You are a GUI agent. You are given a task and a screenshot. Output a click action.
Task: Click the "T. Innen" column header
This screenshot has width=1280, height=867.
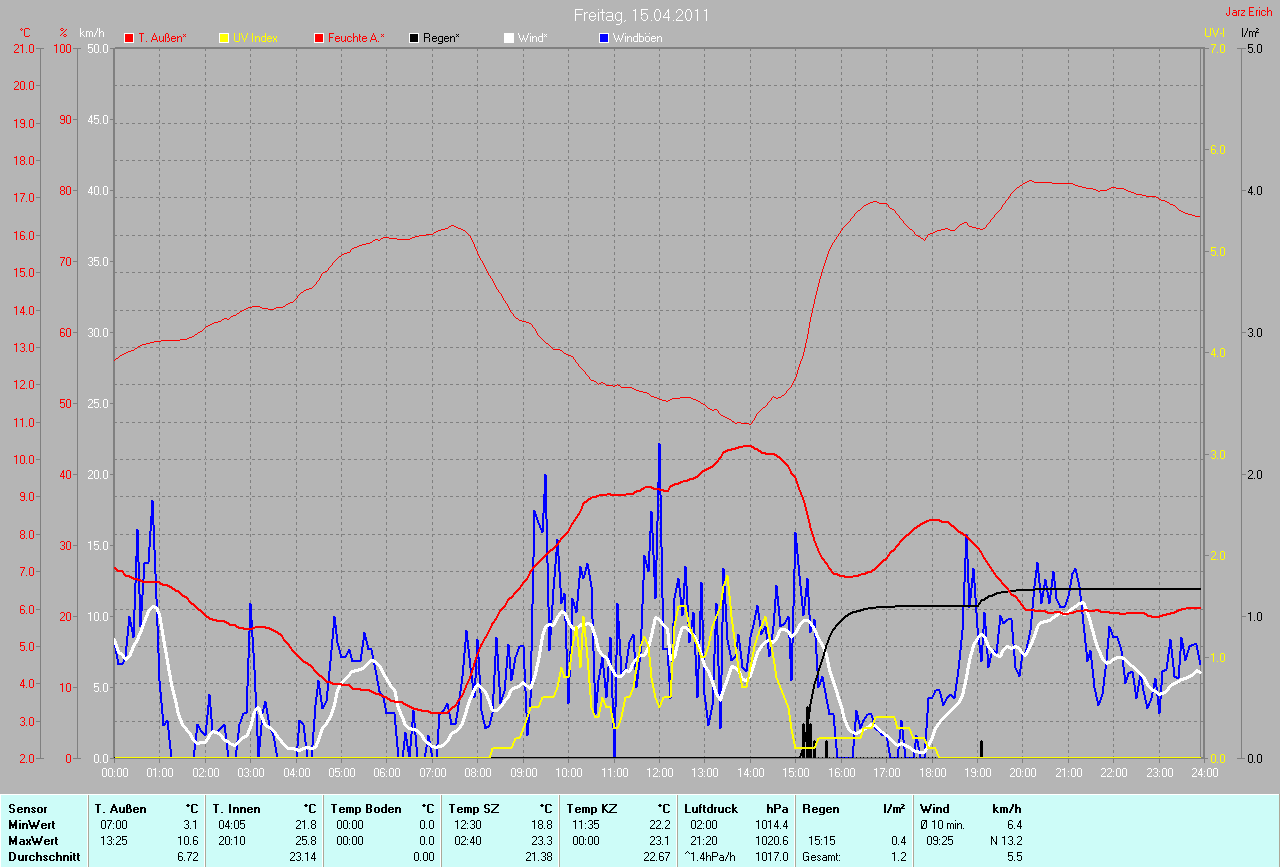[236, 808]
